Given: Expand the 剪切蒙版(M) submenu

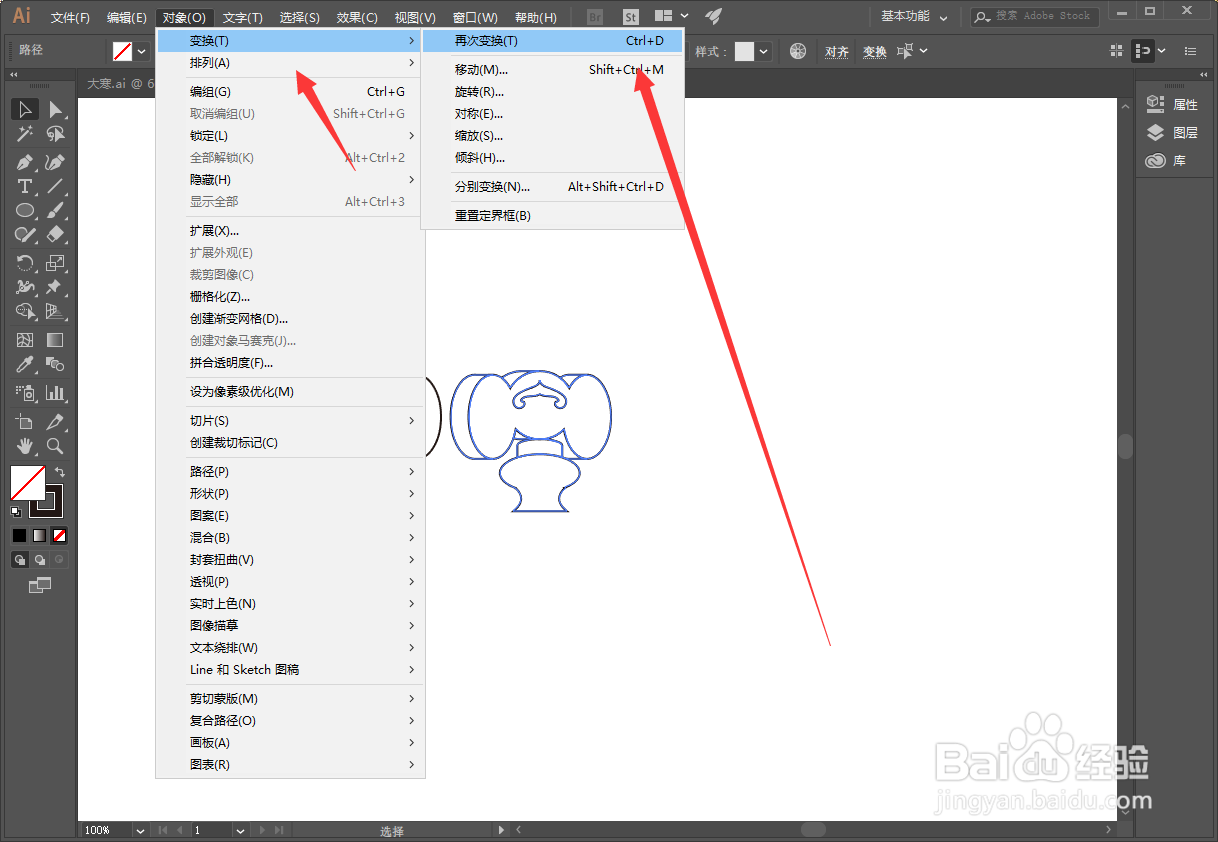Looking at the screenshot, I should (290, 698).
